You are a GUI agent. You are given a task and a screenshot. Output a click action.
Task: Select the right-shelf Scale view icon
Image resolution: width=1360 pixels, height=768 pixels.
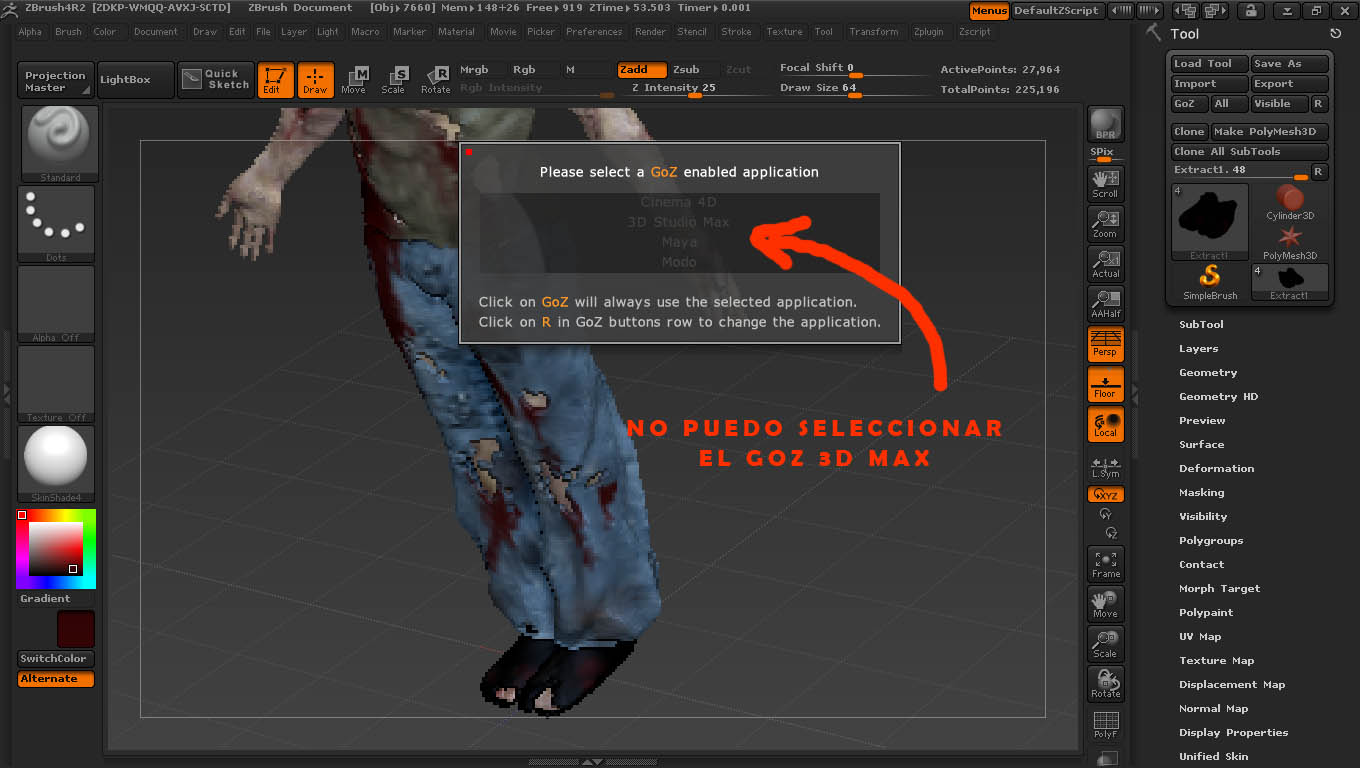pyautogui.click(x=1105, y=644)
